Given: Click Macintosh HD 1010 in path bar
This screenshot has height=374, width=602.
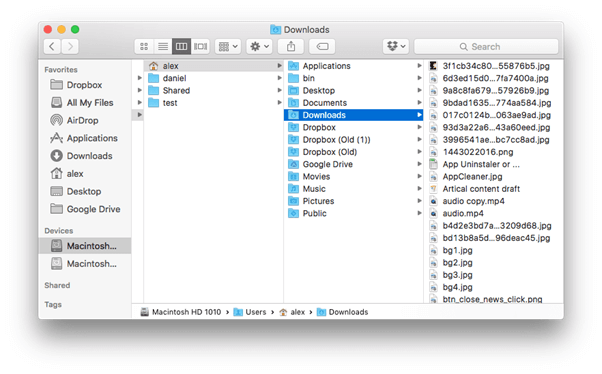Looking at the screenshot, I should click(181, 312).
